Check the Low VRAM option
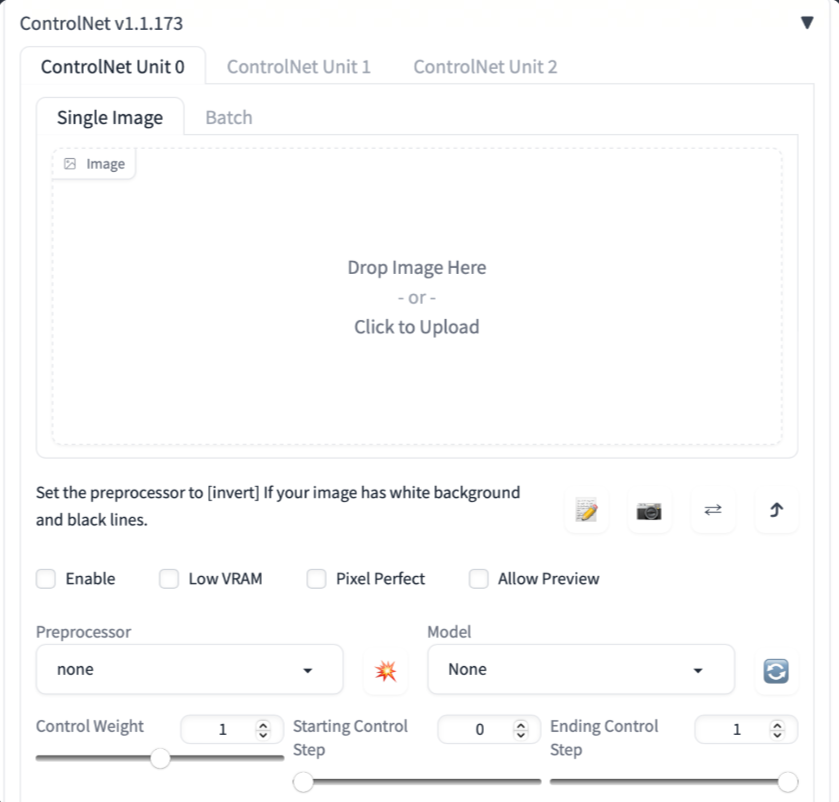The height and width of the screenshot is (802, 839). click(x=169, y=578)
